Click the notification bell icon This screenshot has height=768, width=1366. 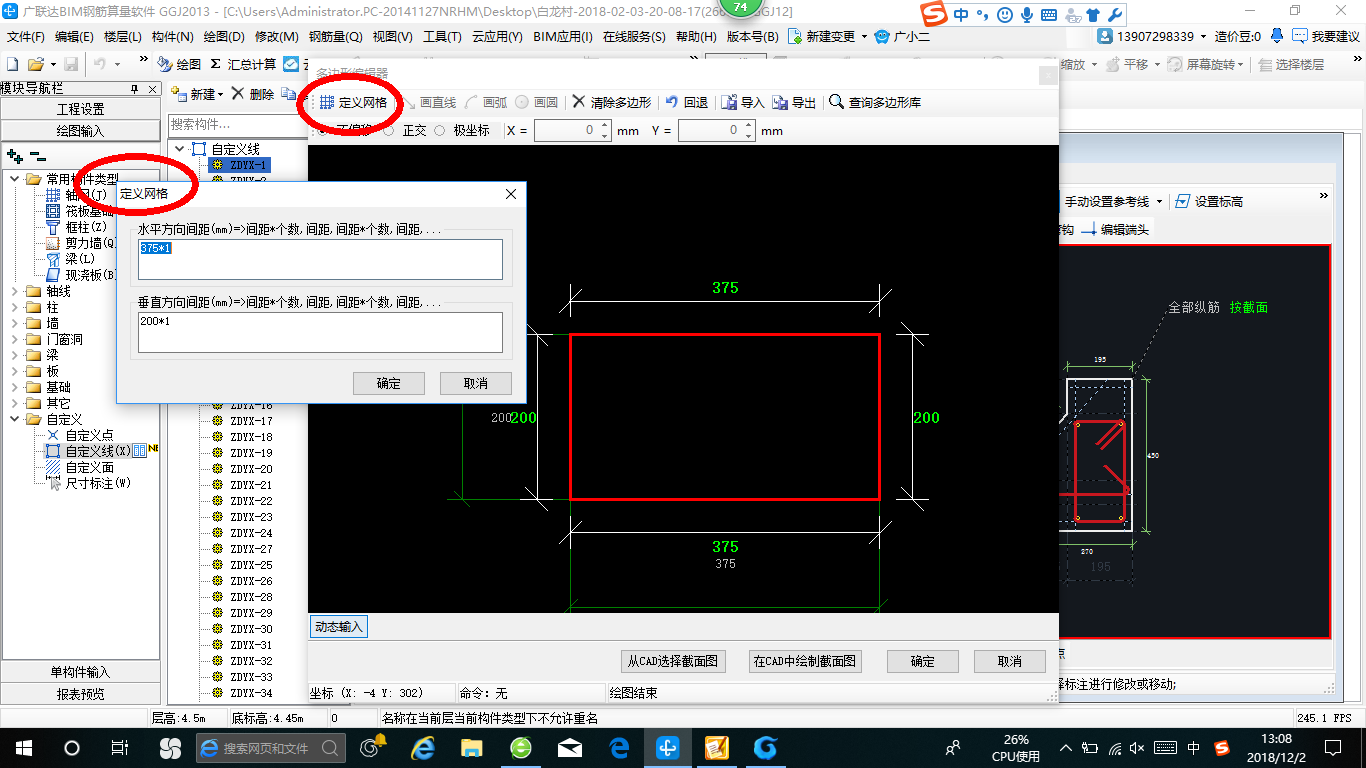coord(1276,36)
